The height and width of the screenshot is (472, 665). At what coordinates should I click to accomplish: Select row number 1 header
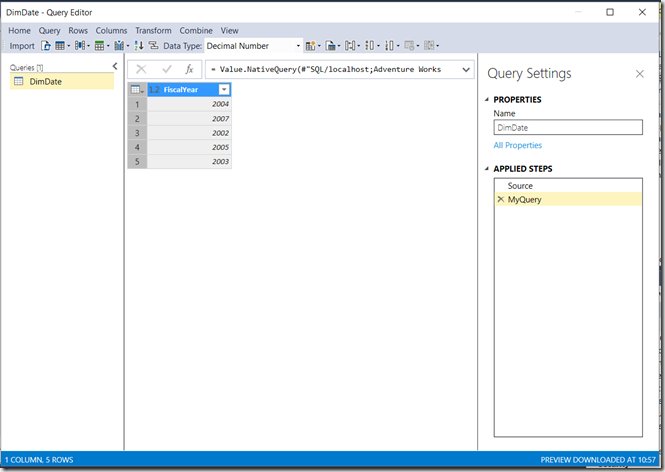137,104
